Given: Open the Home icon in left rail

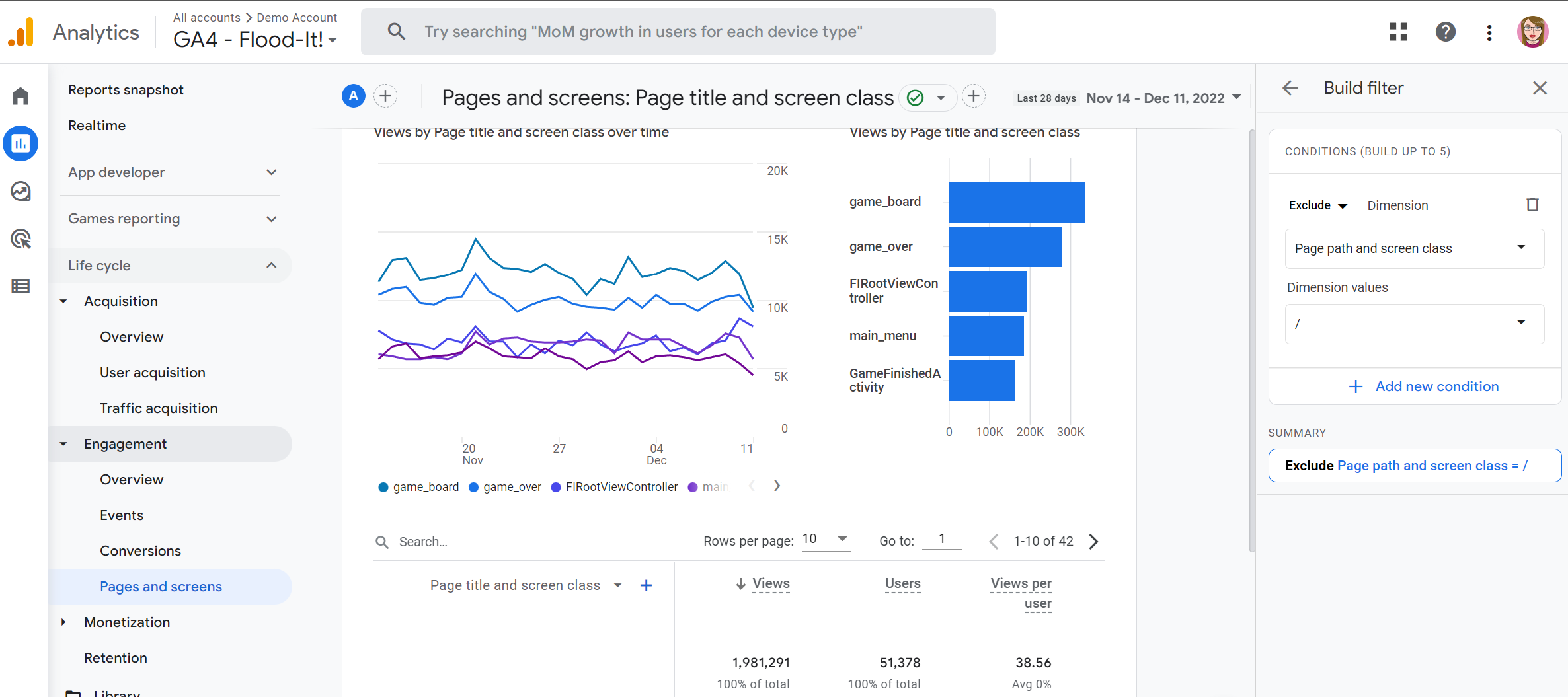Looking at the screenshot, I should 20,96.
